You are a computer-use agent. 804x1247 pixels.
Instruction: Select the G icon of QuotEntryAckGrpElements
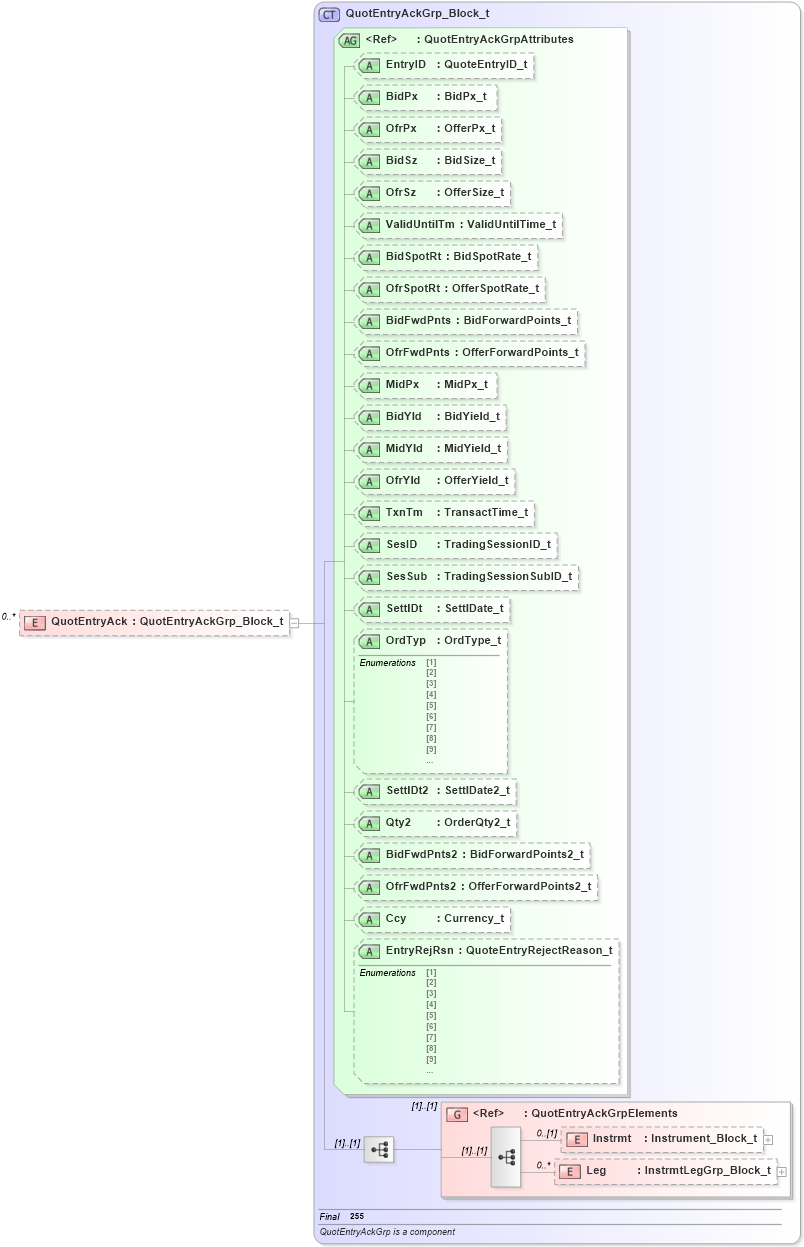click(458, 1113)
